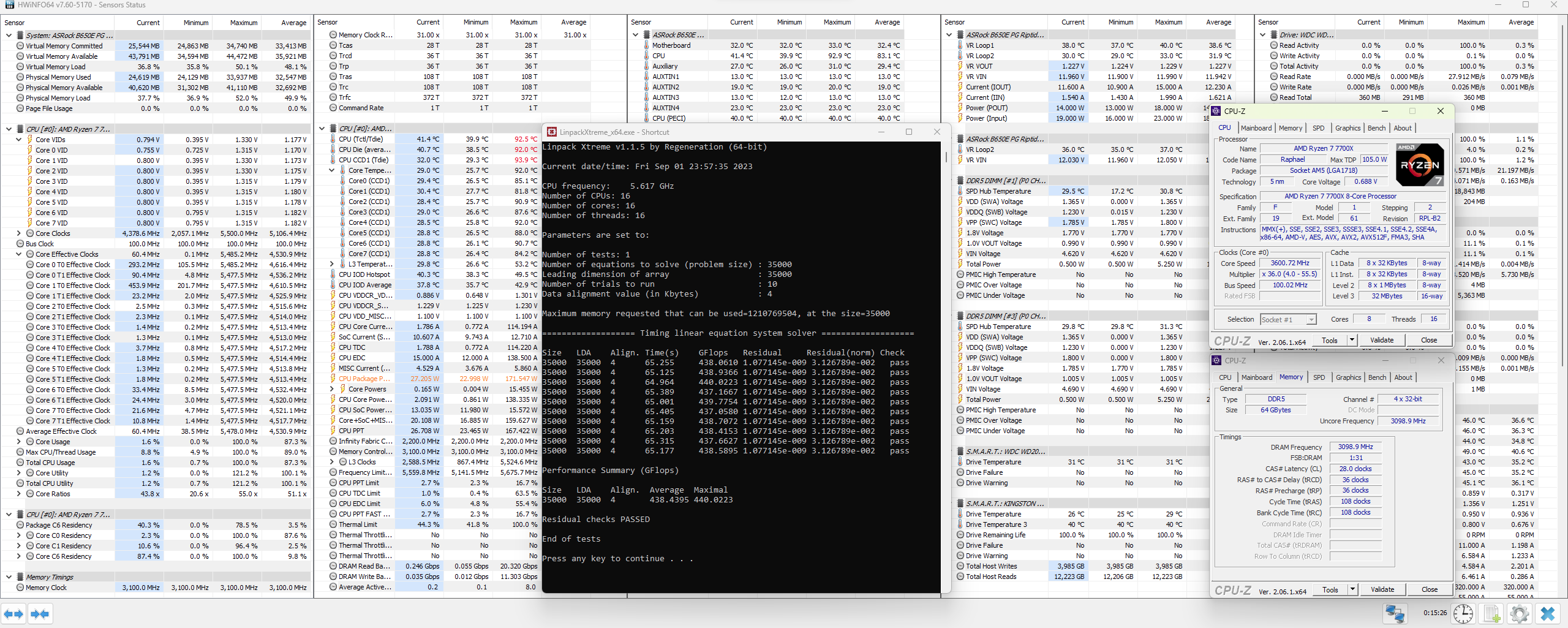Image resolution: width=1568 pixels, height=628 pixels.
Task: Collapse the Drive: WDC WD group
Action: click(x=1262, y=35)
